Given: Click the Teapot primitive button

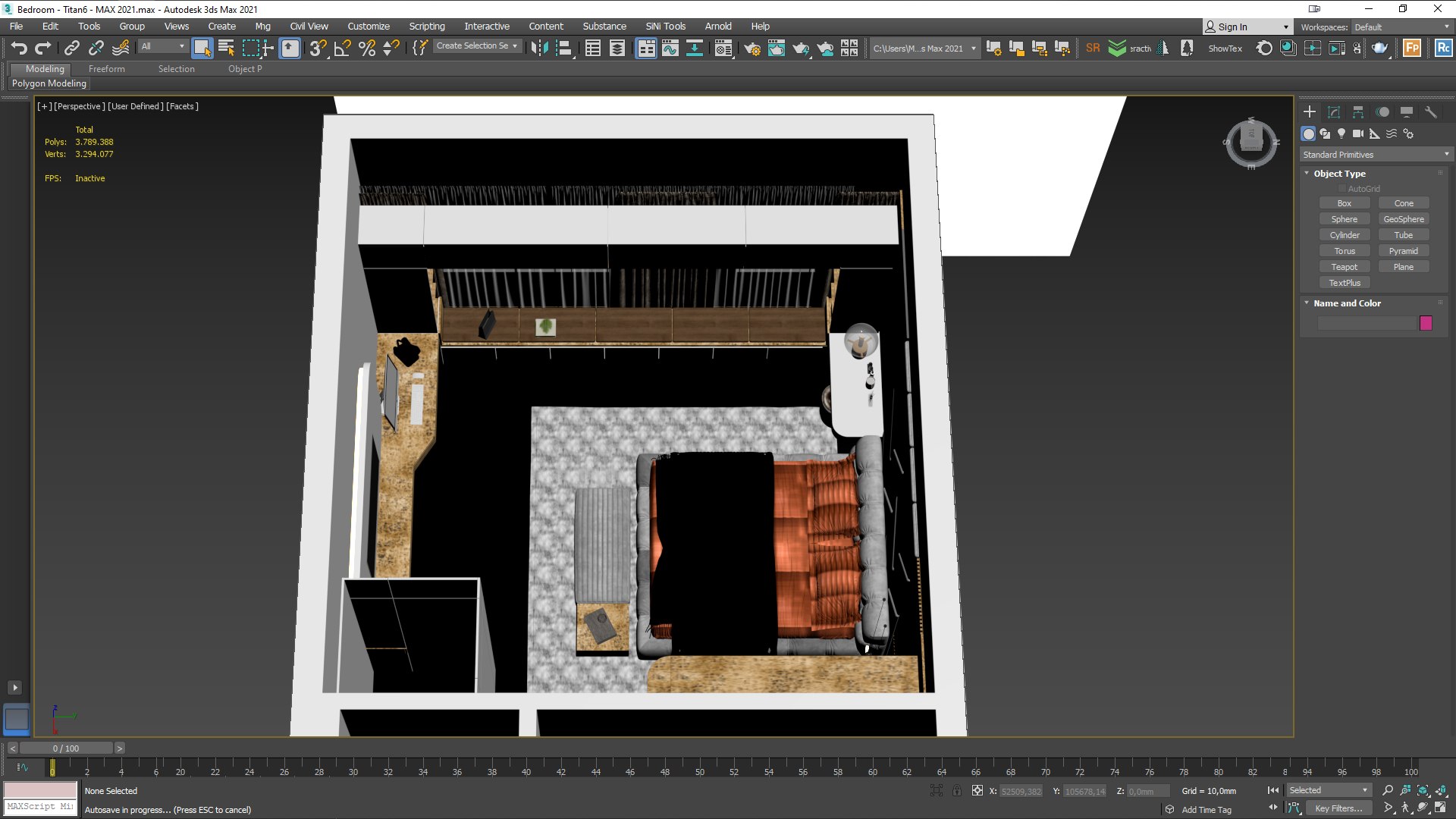Looking at the screenshot, I should click(x=1344, y=267).
